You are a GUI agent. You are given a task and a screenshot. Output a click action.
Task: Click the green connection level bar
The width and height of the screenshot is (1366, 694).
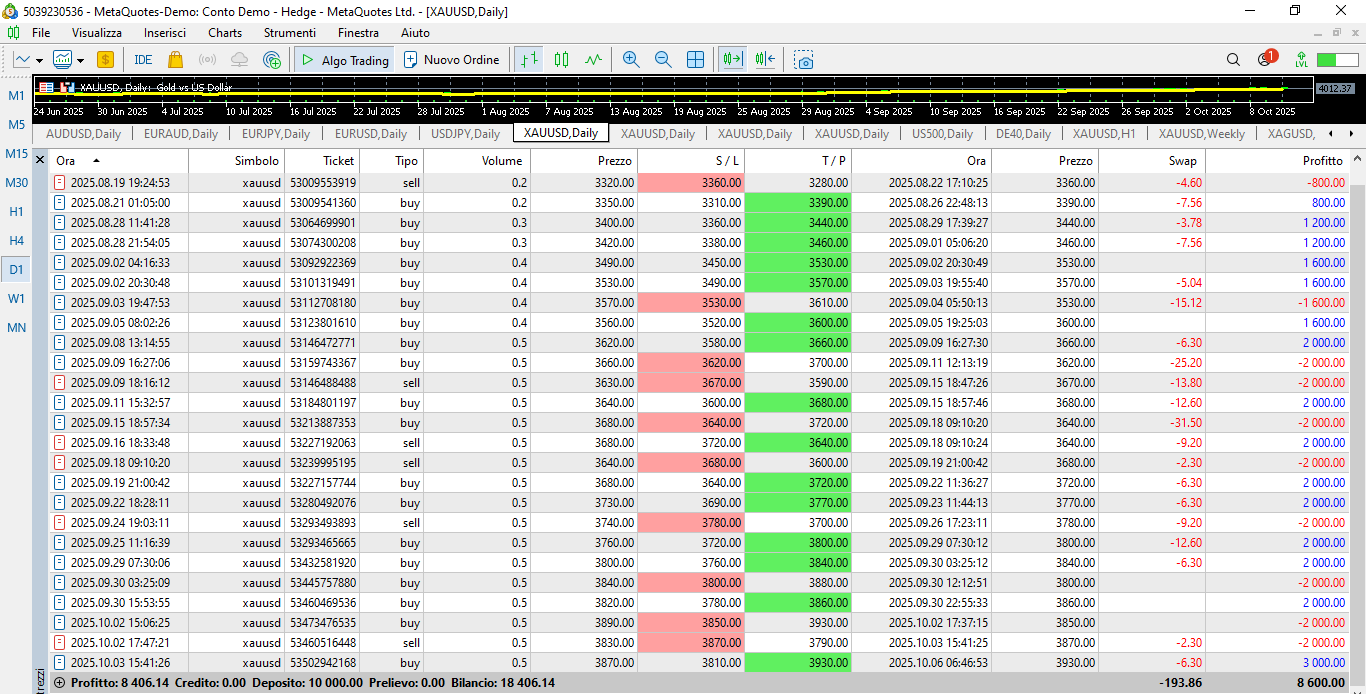1336,60
